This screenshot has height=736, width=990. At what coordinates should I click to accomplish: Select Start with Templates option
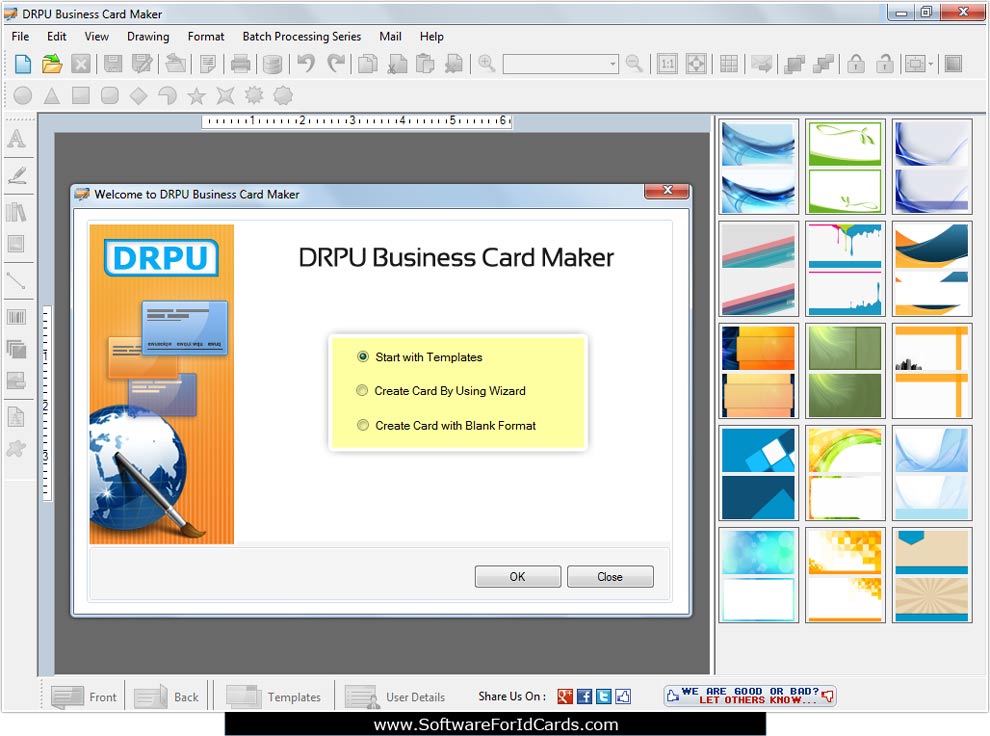click(420, 357)
